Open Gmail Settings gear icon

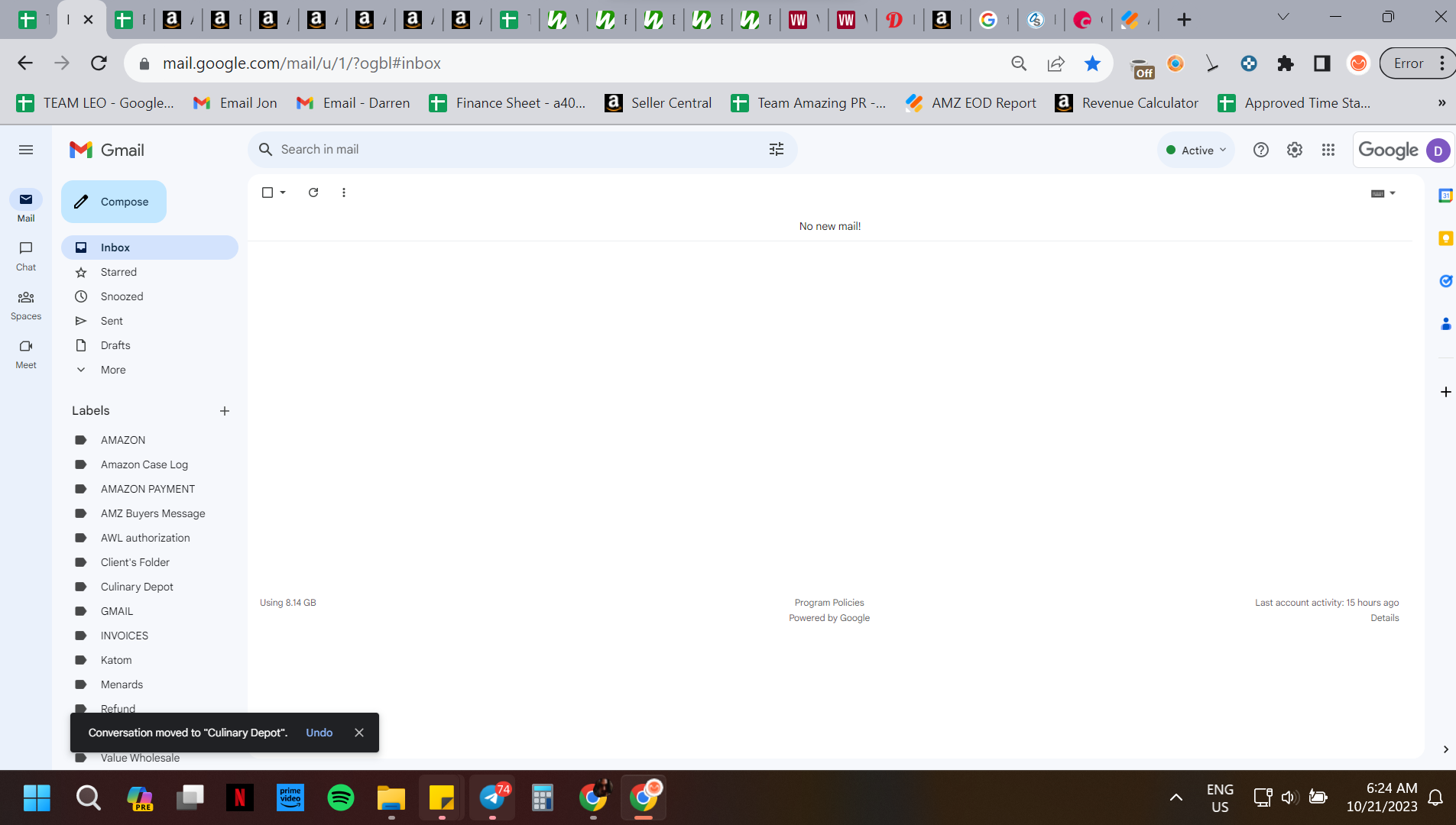coord(1295,150)
